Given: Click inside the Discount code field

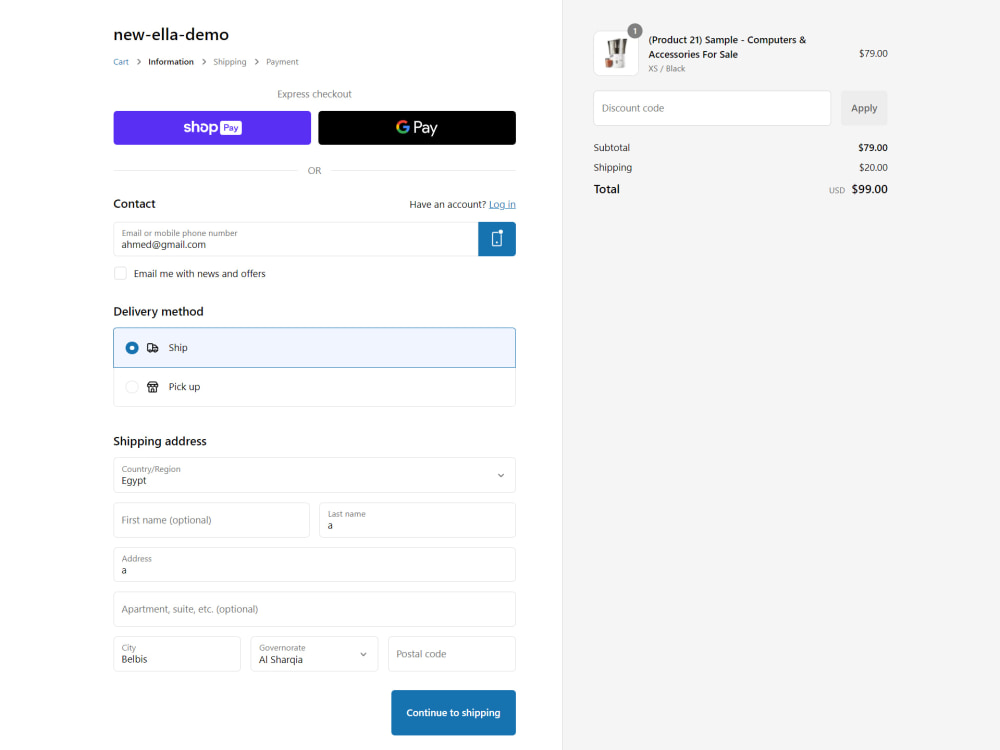Looking at the screenshot, I should click(x=712, y=108).
